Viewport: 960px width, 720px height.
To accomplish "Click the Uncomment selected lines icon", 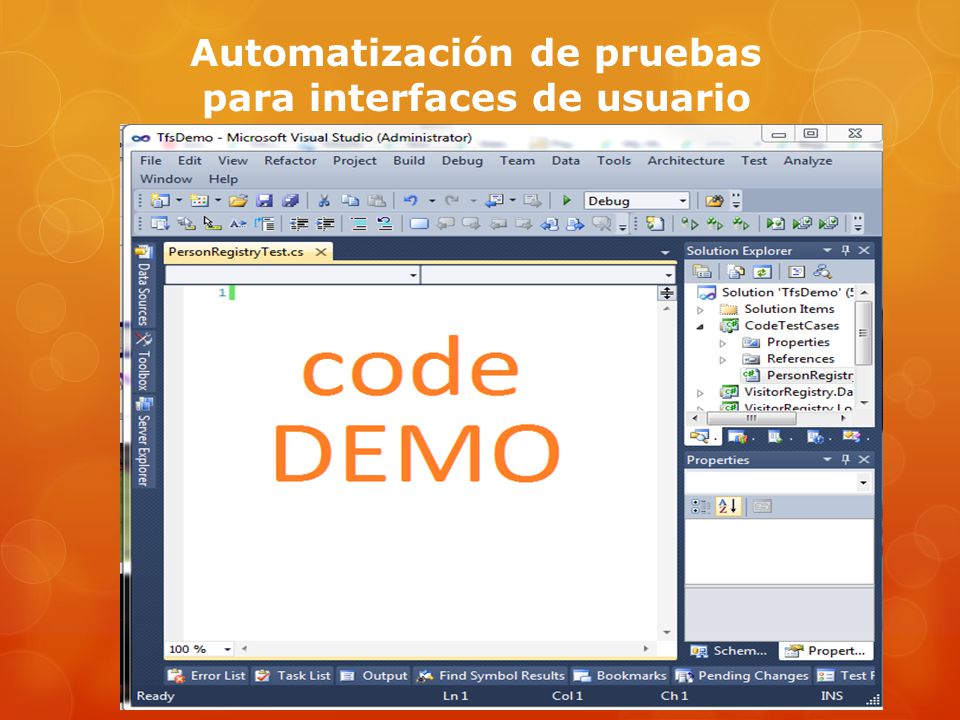I will coord(384,224).
